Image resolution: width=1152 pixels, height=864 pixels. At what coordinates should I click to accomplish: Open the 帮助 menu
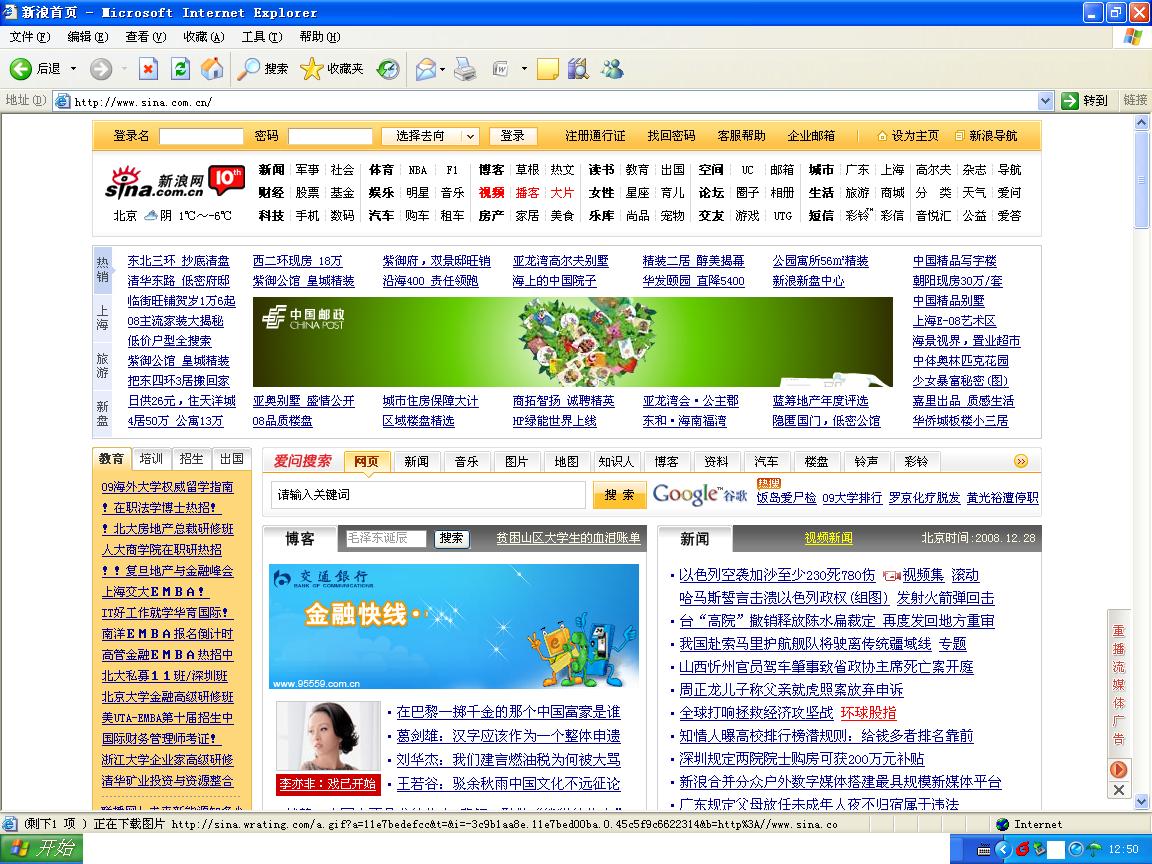click(320, 37)
